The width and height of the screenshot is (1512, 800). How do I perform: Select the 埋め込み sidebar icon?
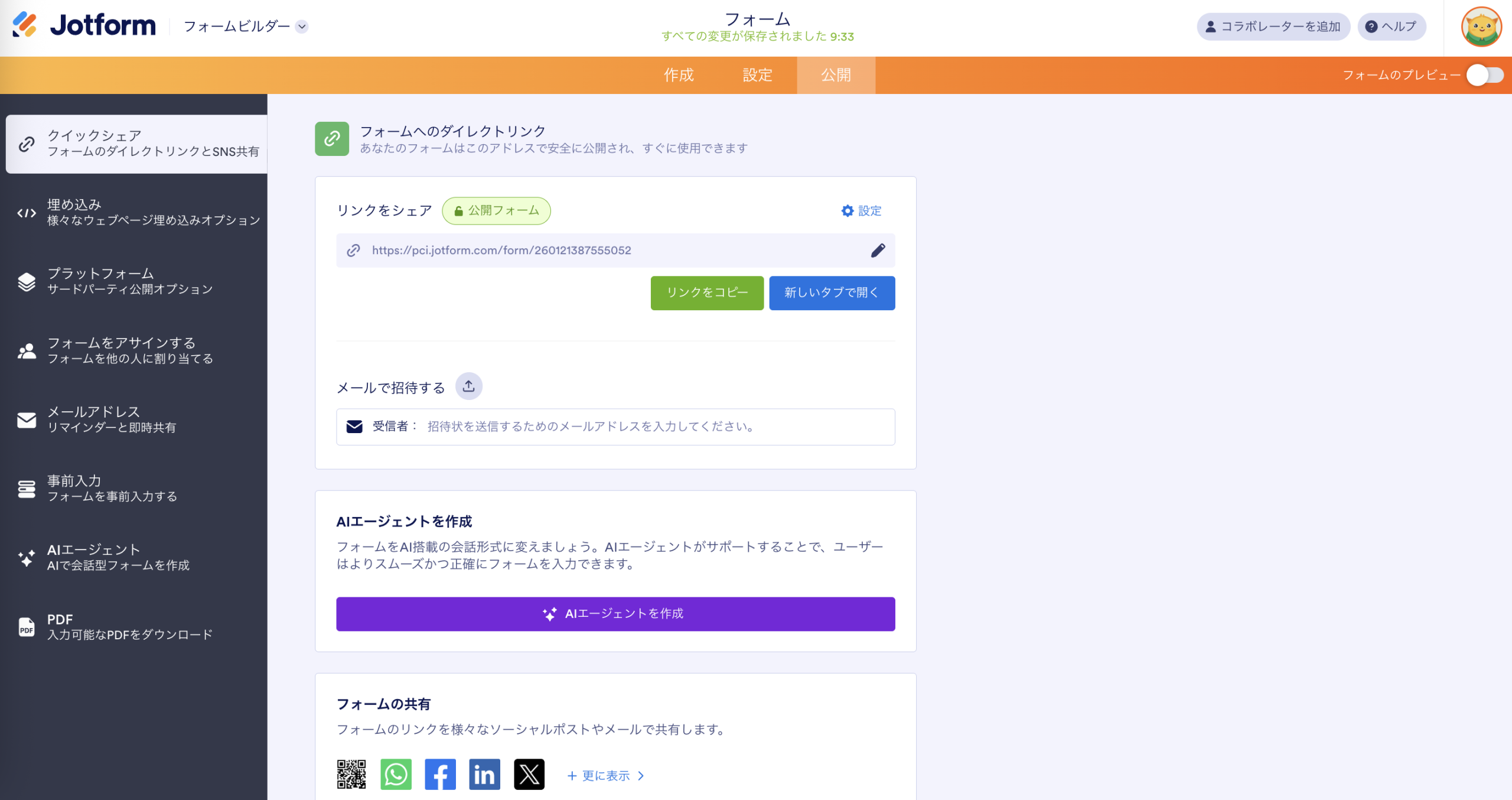click(27, 213)
